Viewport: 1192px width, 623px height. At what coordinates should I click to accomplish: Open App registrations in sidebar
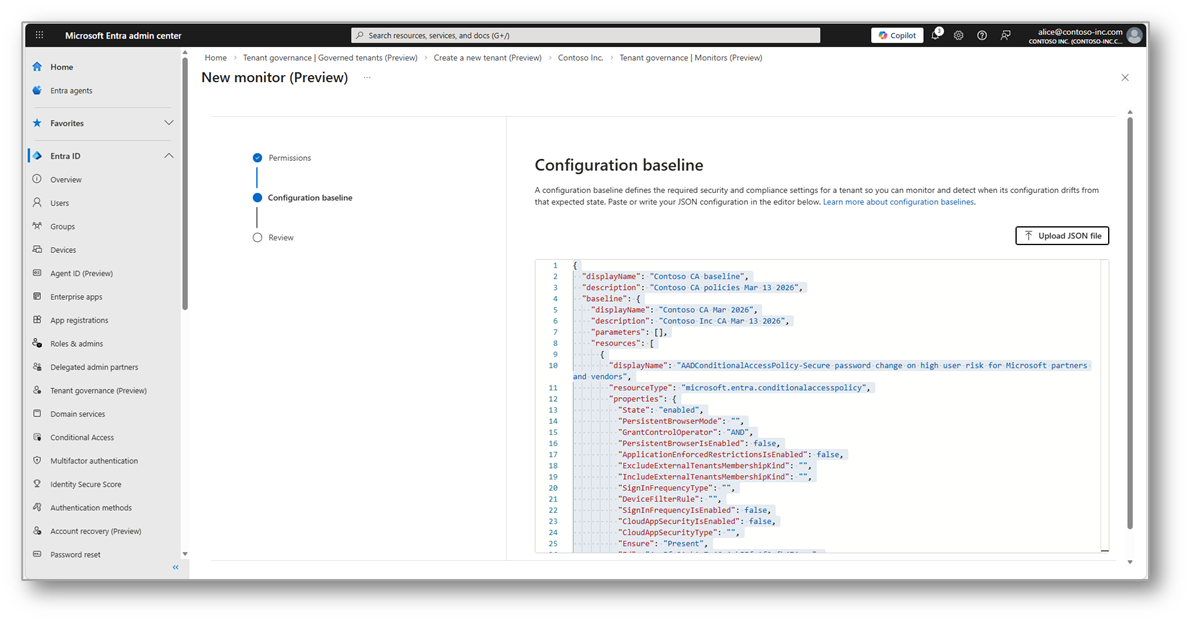pos(79,320)
